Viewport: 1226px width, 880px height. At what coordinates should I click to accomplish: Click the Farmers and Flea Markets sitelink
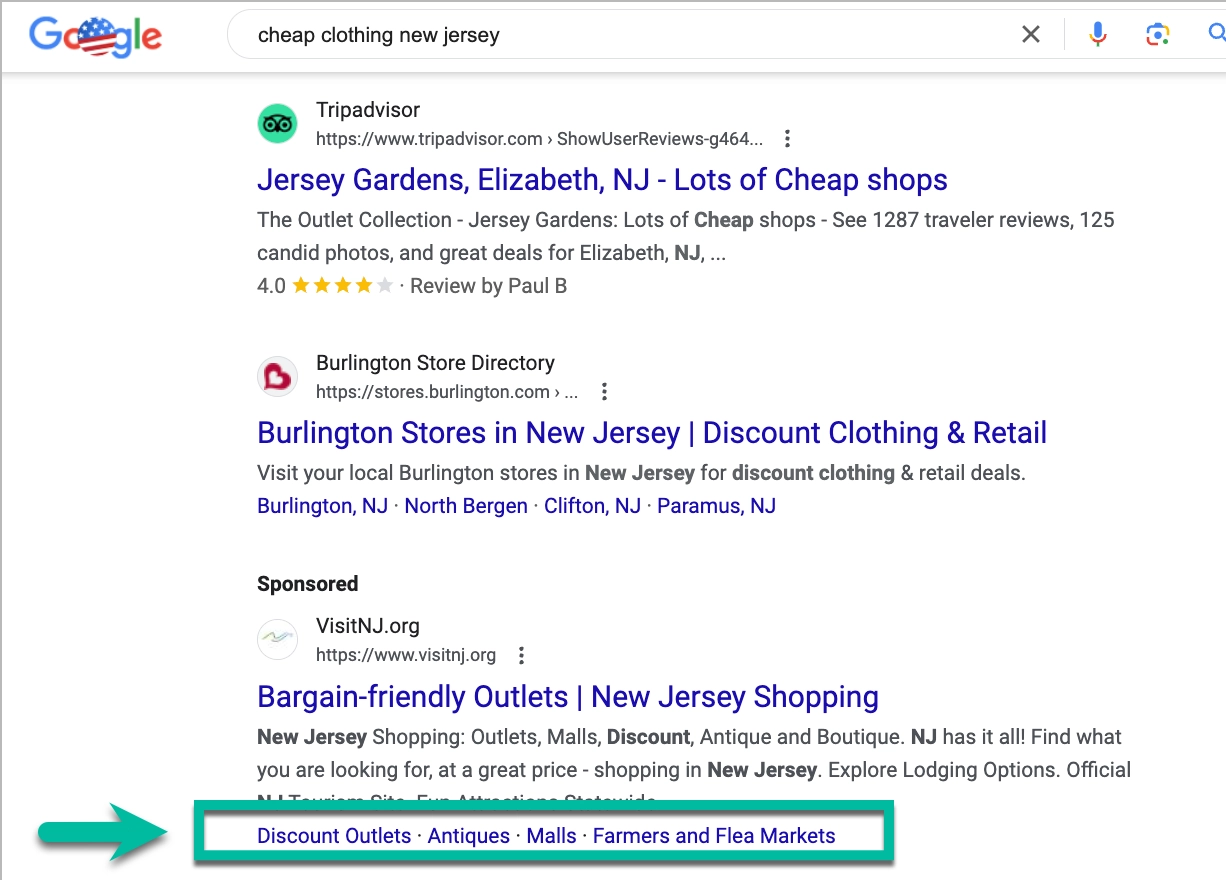713,835
